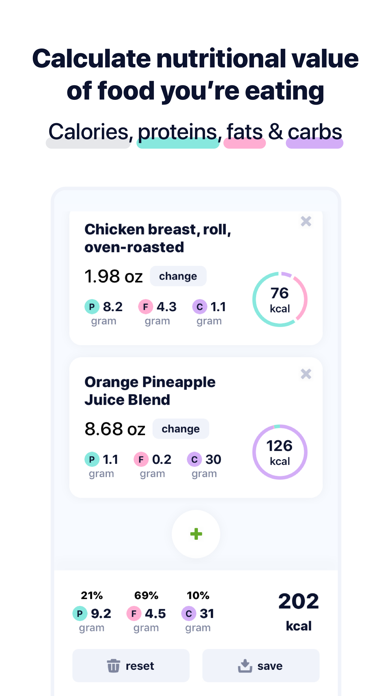The height and width of the screenshot is (696, 392).
Task: Change the 1.98 oz chicken amount
Action: pyautogui.click(x=178, y=276)
